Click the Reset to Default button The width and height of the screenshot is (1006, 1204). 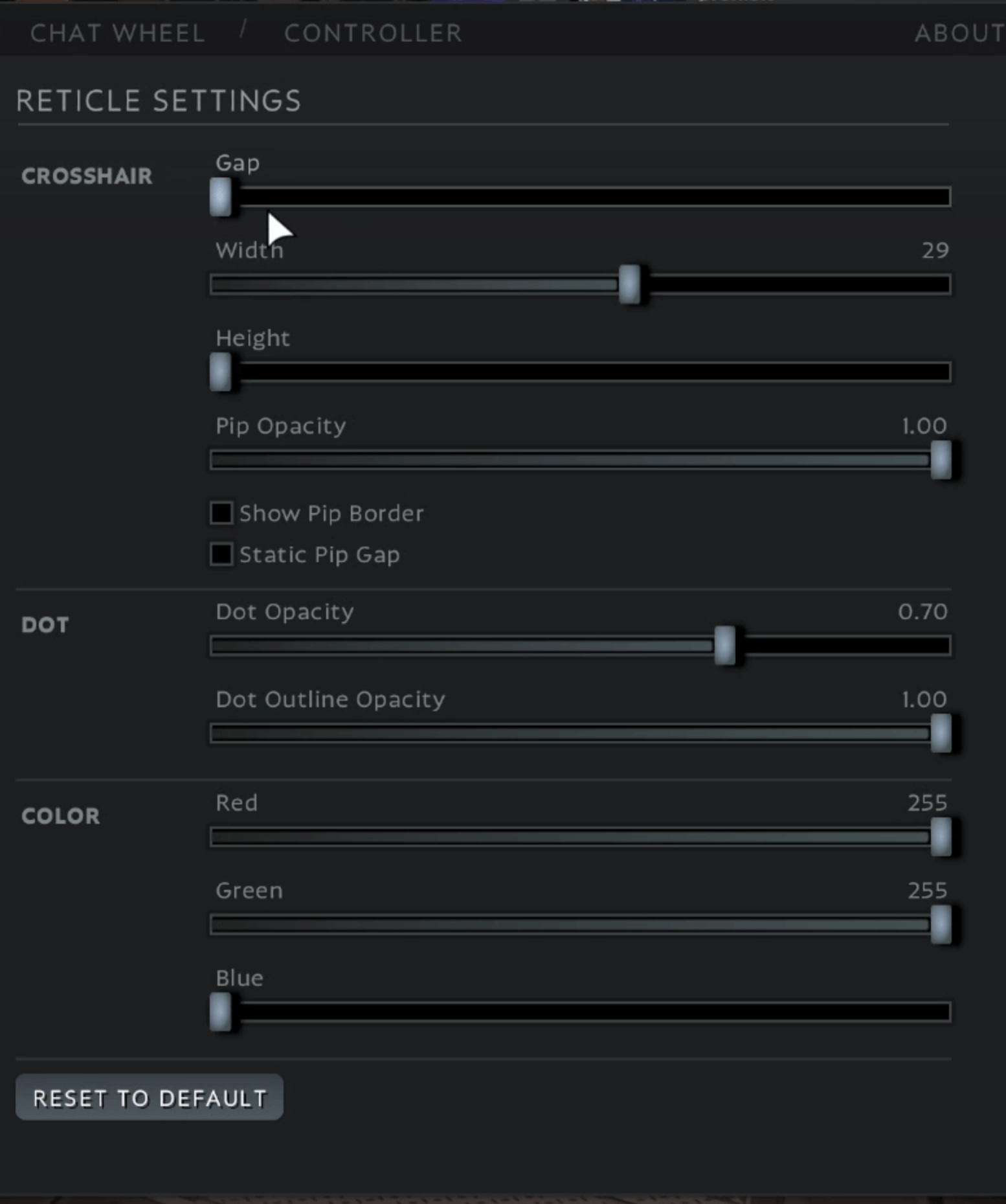click(150, 1098)
